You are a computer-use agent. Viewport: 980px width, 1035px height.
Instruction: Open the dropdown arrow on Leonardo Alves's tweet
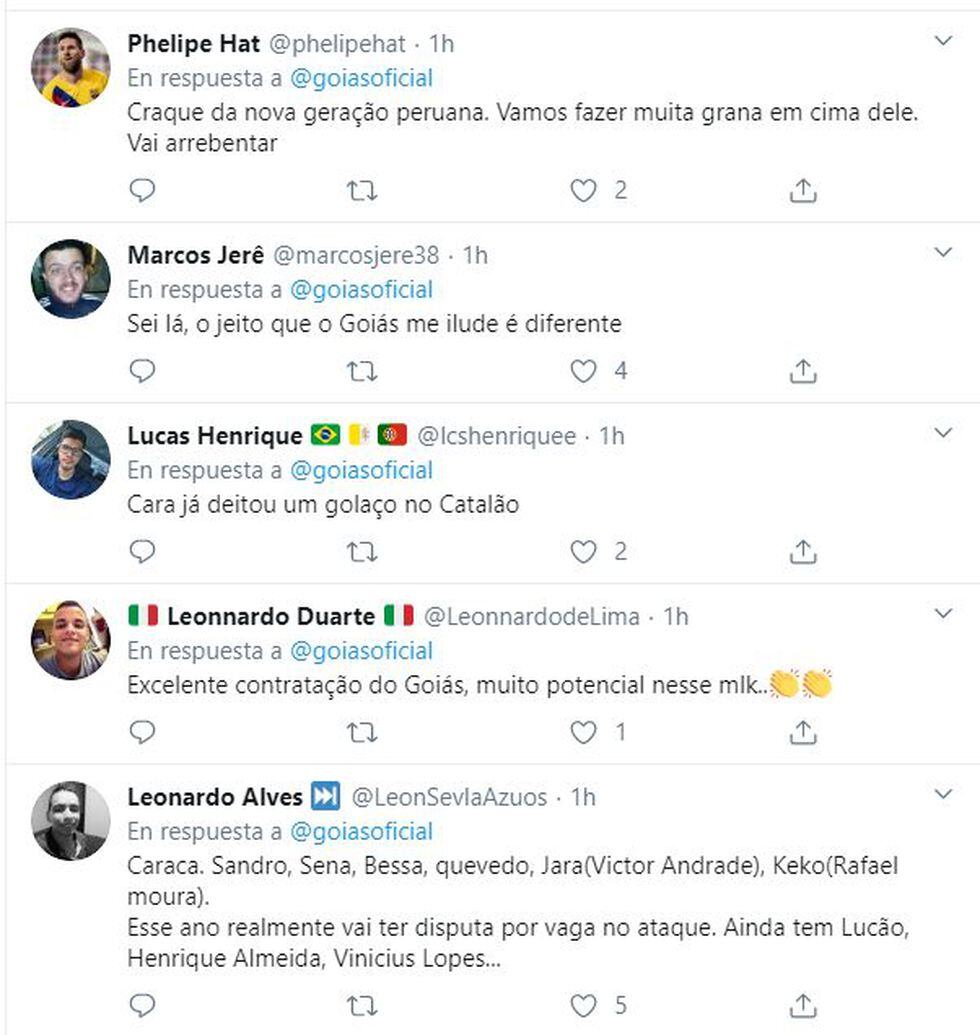click(943, 794)
